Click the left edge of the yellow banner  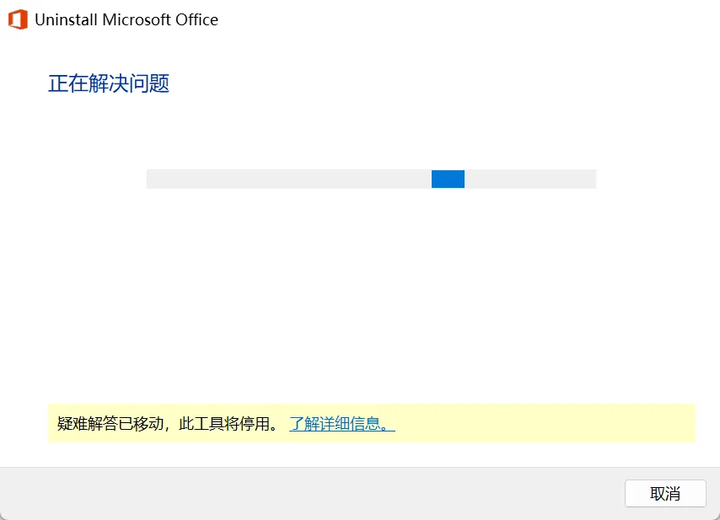pos(52,423)
